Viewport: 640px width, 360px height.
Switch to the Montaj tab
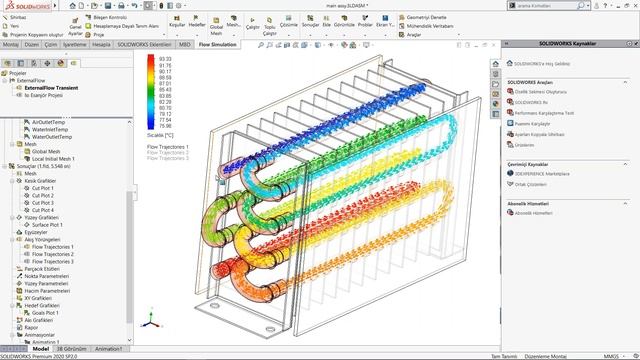click(x=11, y=44)
